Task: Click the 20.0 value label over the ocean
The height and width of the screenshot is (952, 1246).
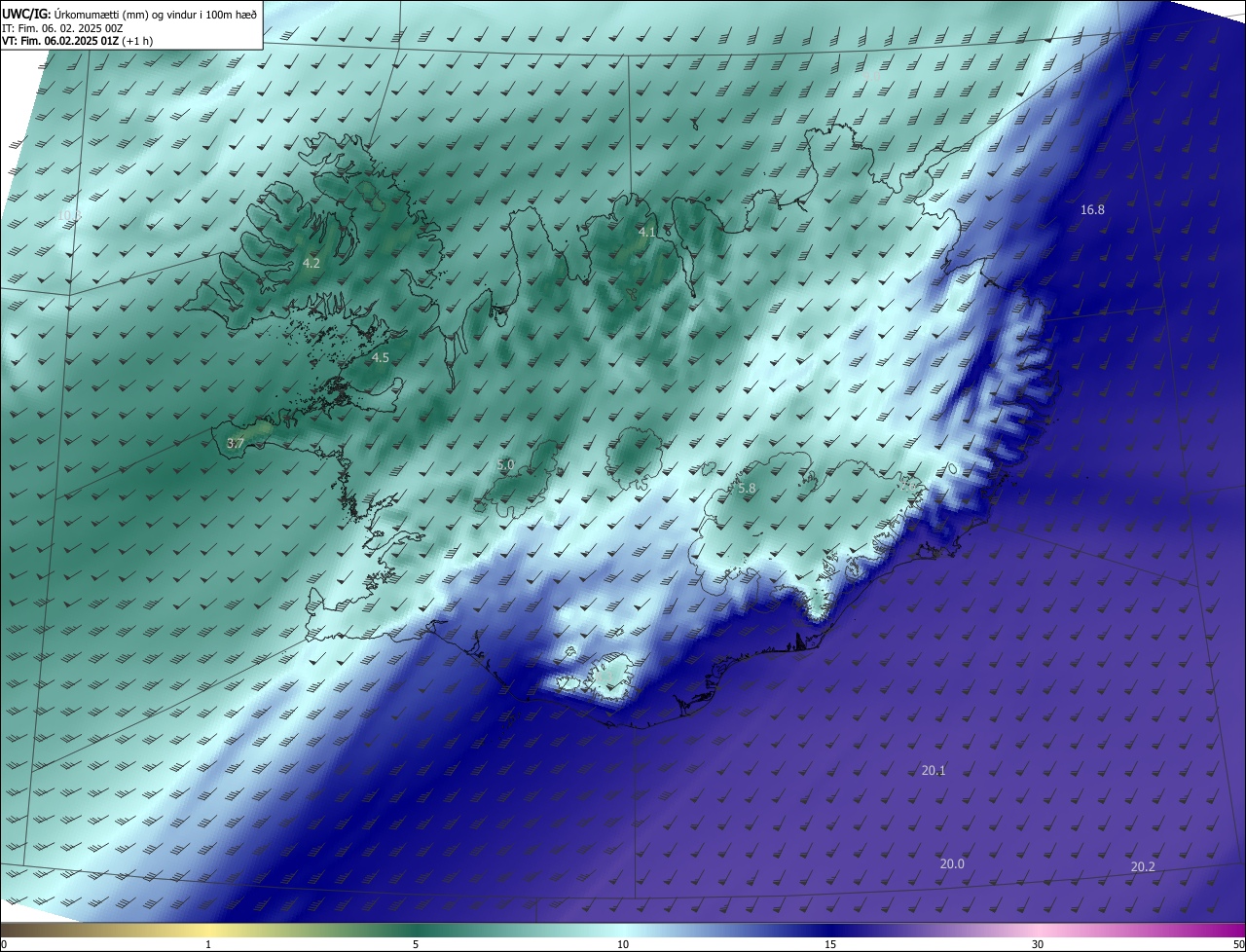Action: [x=952, y=863]
